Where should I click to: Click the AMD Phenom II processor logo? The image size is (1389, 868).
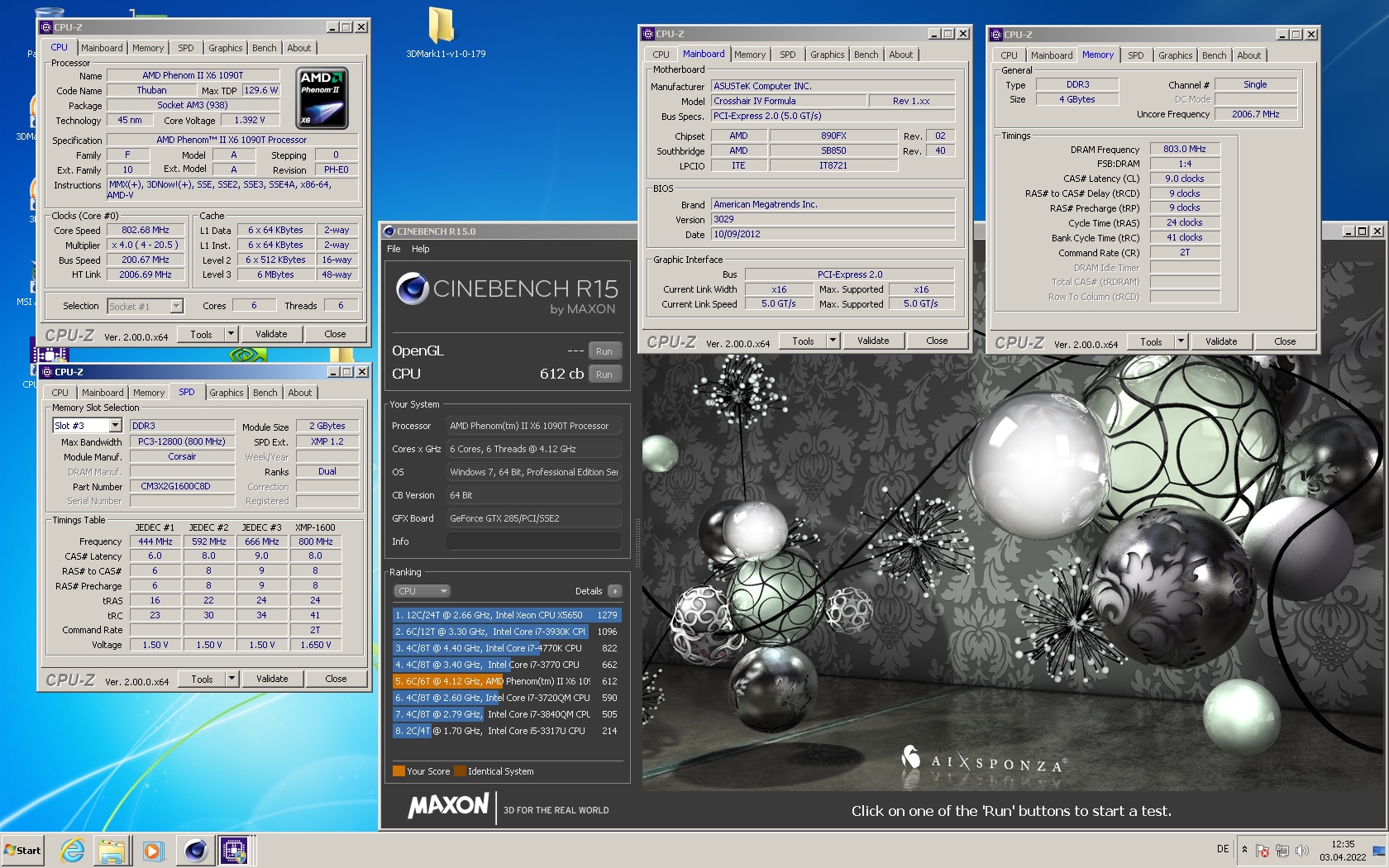(322, 98)
